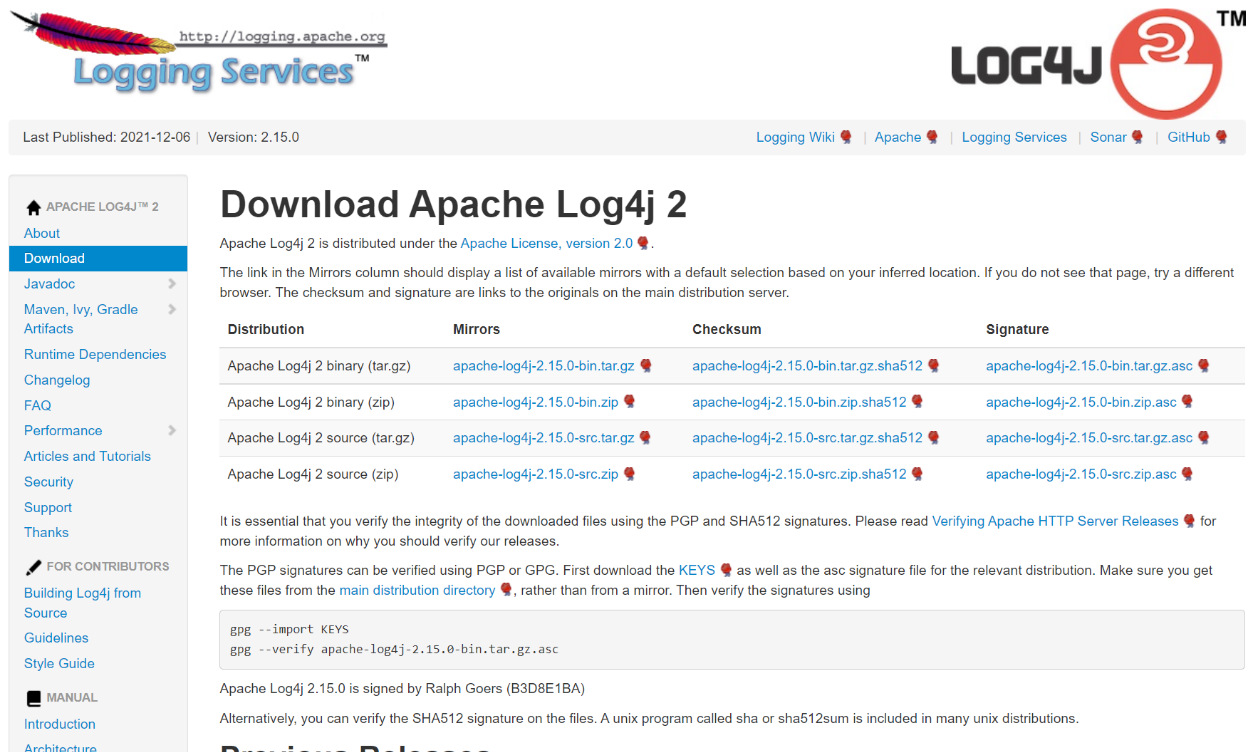The image size is (1248, 752).
Task: Visit the GitHub link in top bar
Action: [x=1189, y=137]
